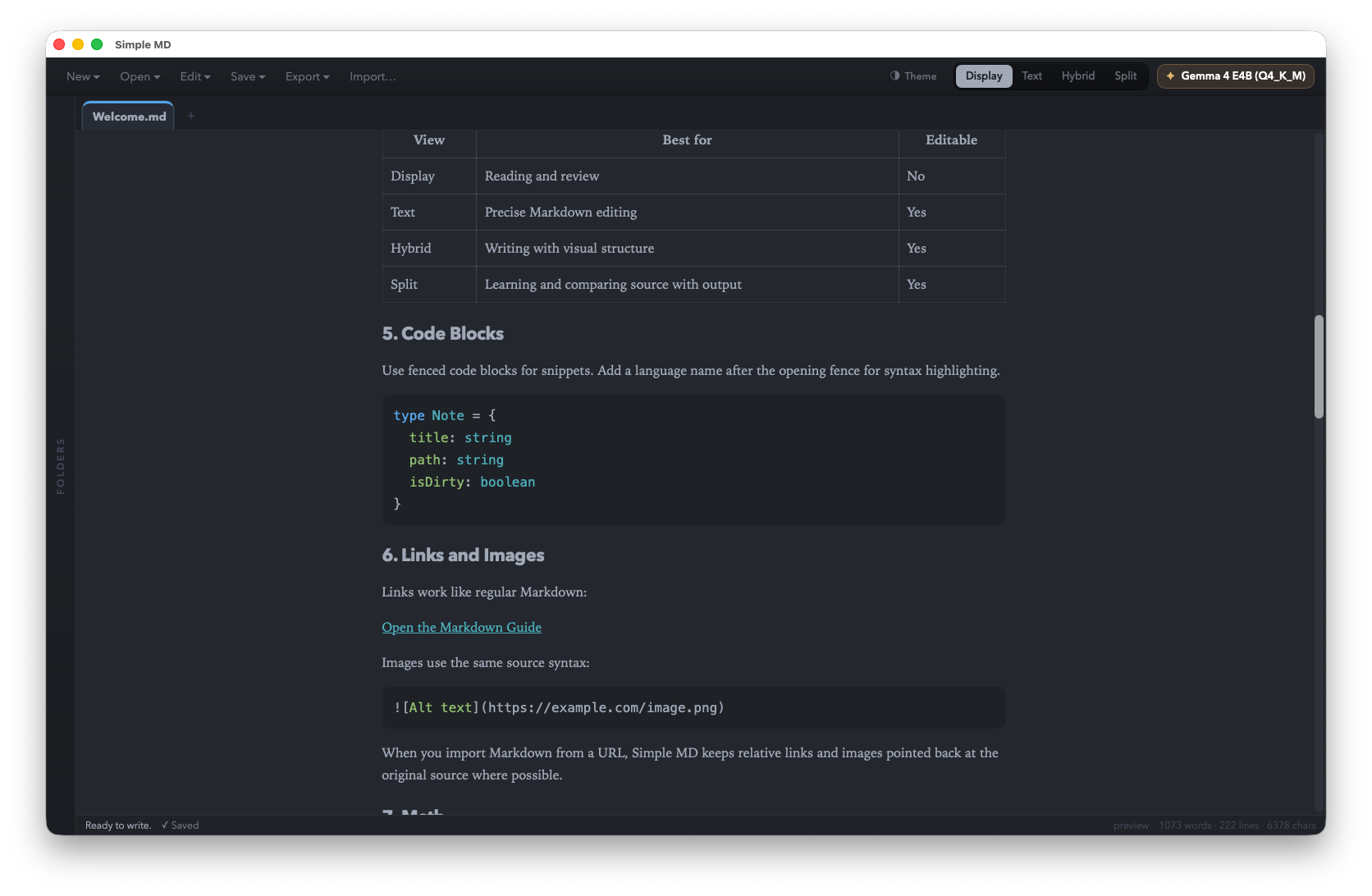Screen dimensions: 1372x896
Task: Click 'Links work like regular Markdown:' text
Action: (x=484, y=592)
